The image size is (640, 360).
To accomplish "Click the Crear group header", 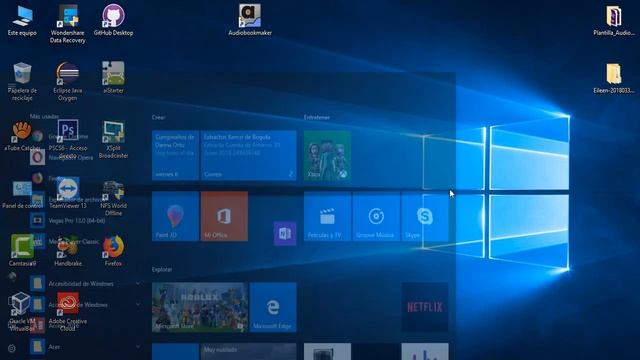I will click(158, 117).
